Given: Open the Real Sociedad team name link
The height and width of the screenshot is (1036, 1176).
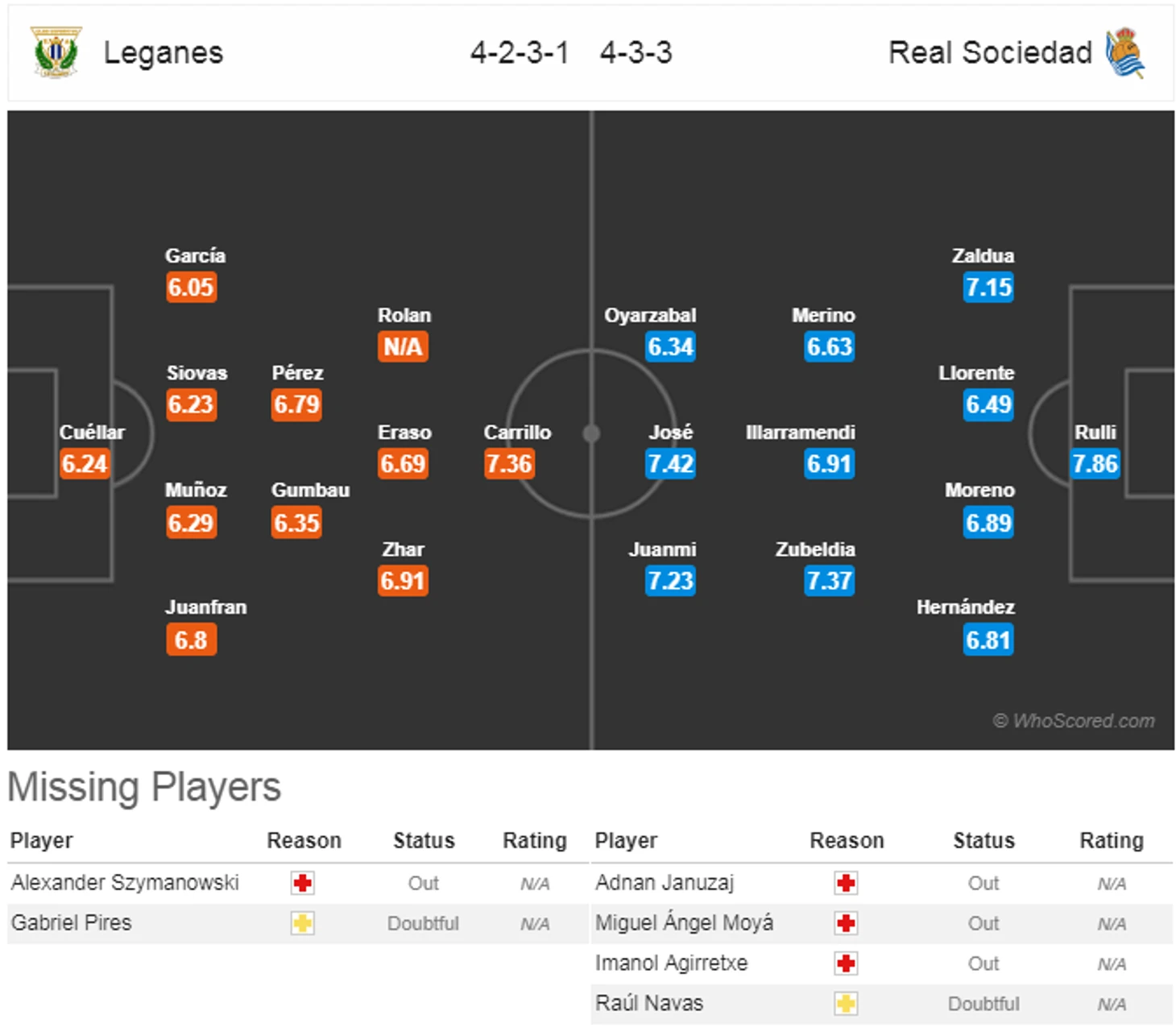Looking at the screenshot, I should coord(990,52).
